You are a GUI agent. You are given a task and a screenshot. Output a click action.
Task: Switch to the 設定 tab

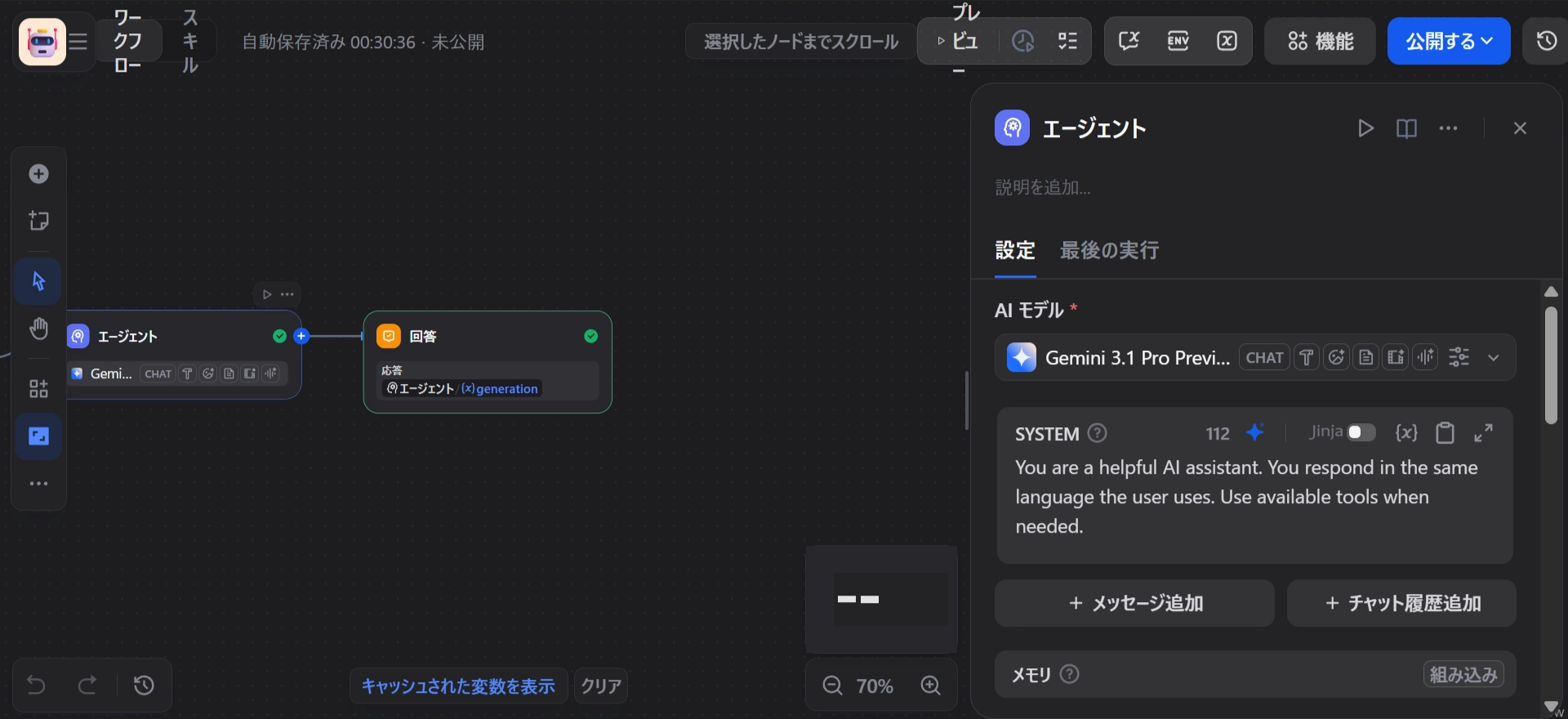click(1015, 250)
